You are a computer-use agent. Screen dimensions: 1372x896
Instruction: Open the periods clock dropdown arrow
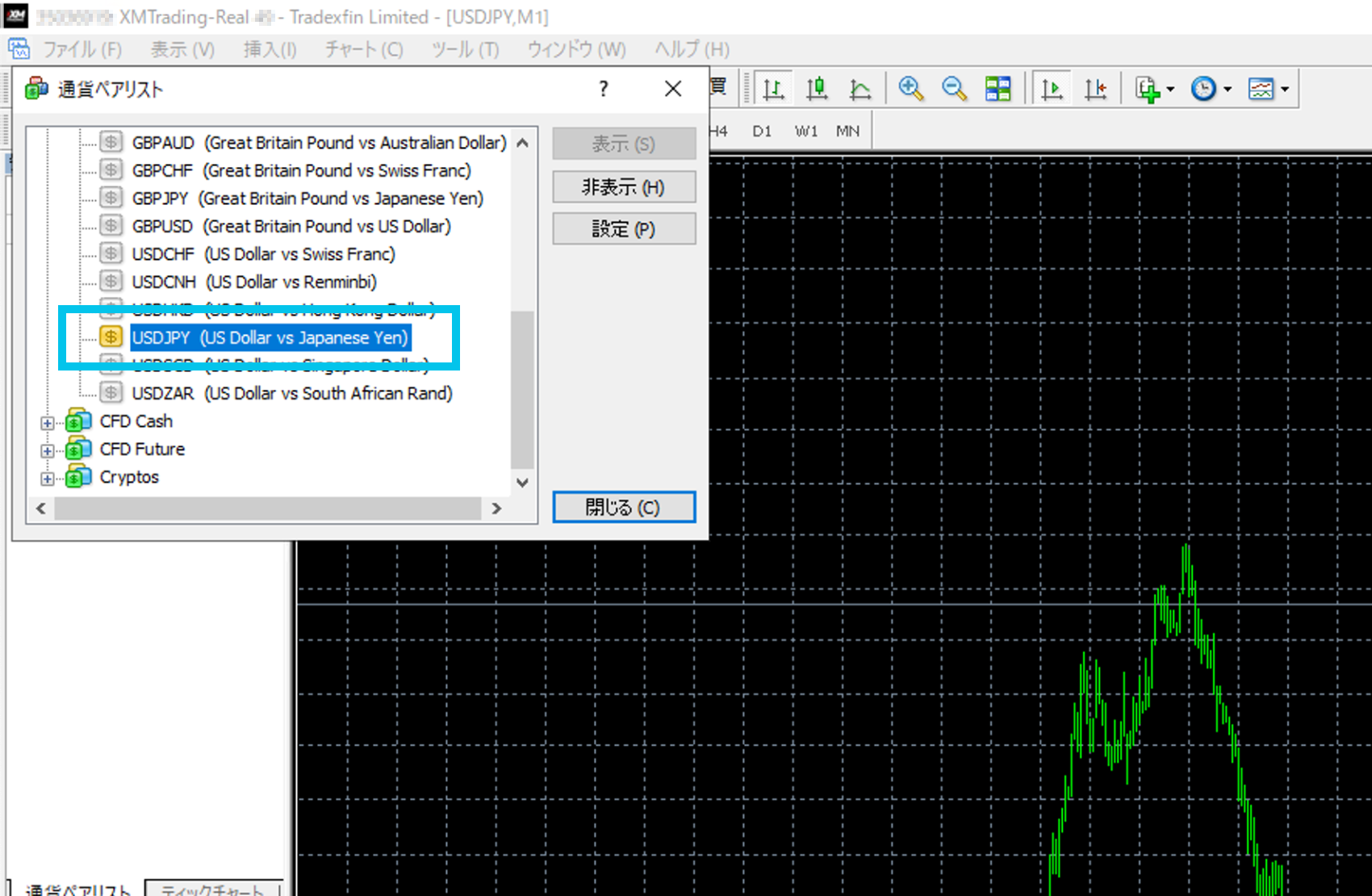[1228, 89]
